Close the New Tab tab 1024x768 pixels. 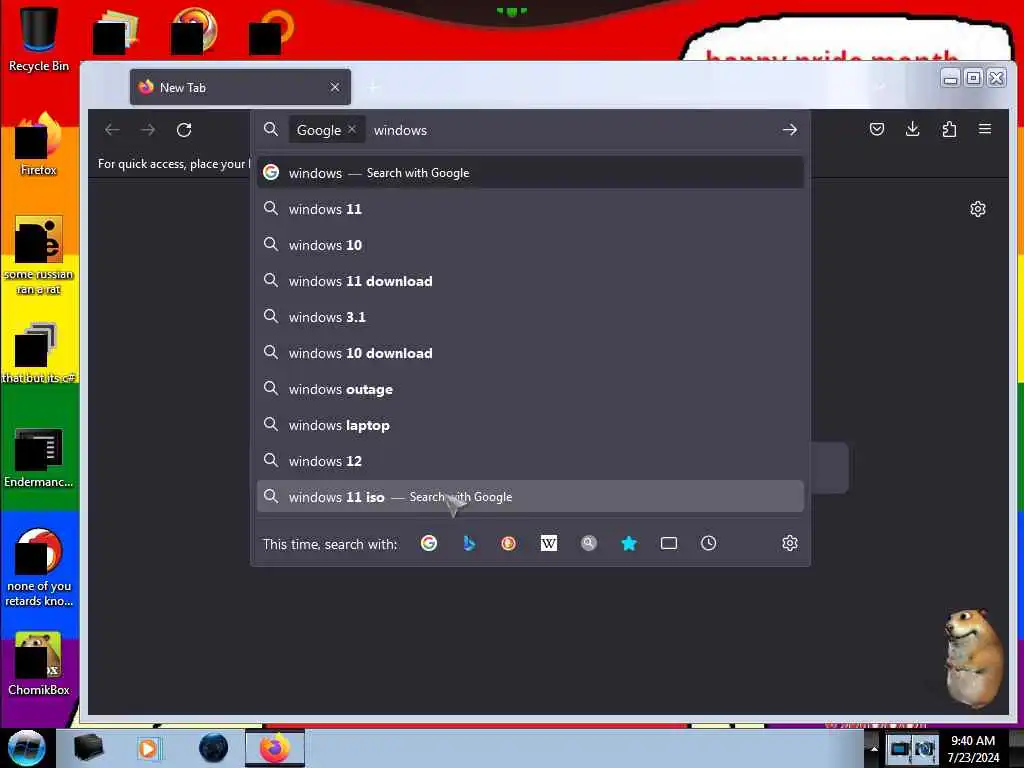coord(335,87)
